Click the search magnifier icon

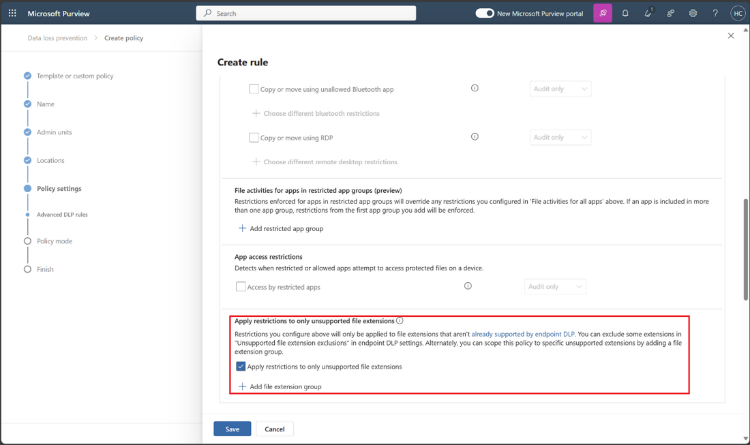point(208,13)
